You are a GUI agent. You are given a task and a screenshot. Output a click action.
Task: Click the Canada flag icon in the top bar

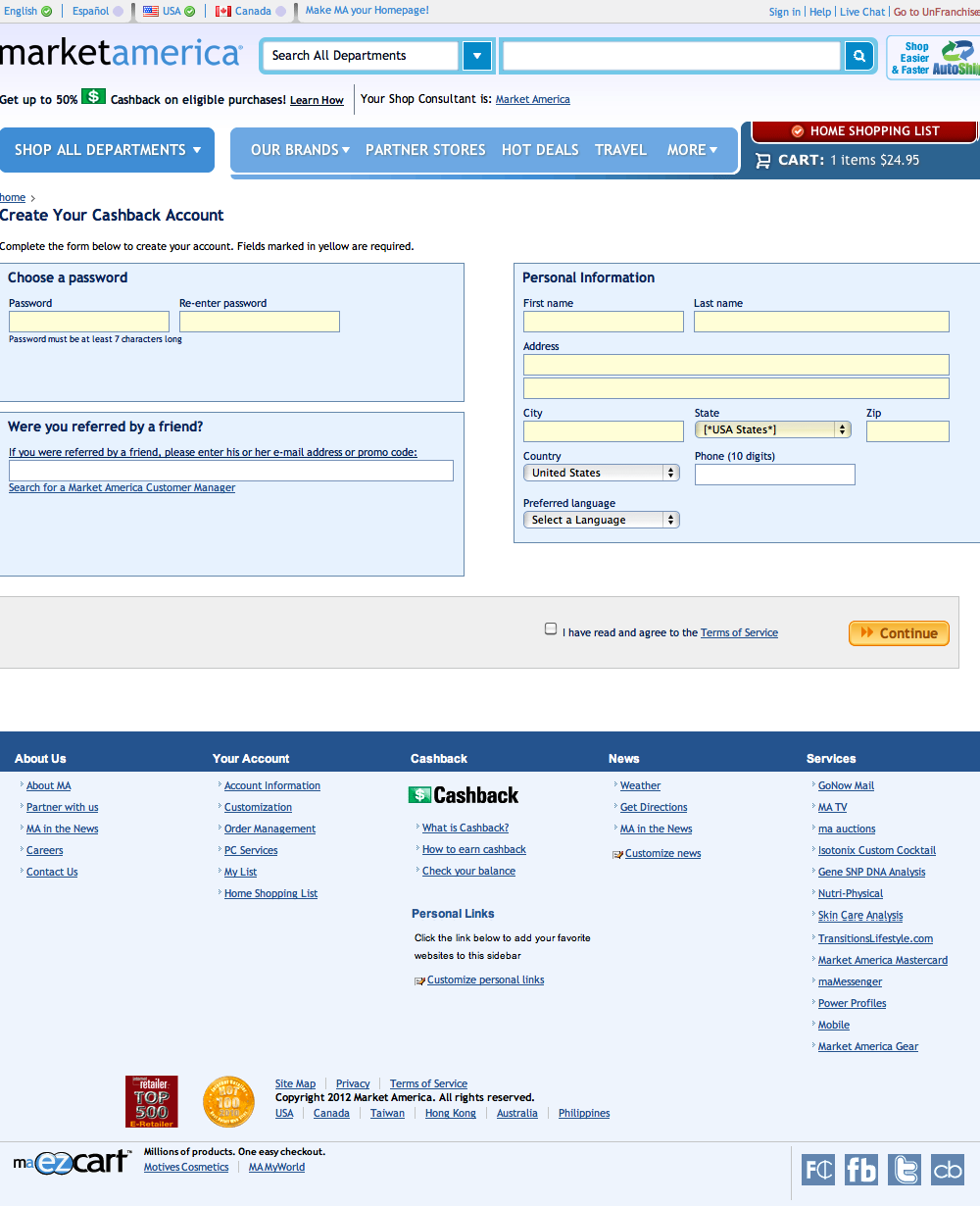pos(220,12)
